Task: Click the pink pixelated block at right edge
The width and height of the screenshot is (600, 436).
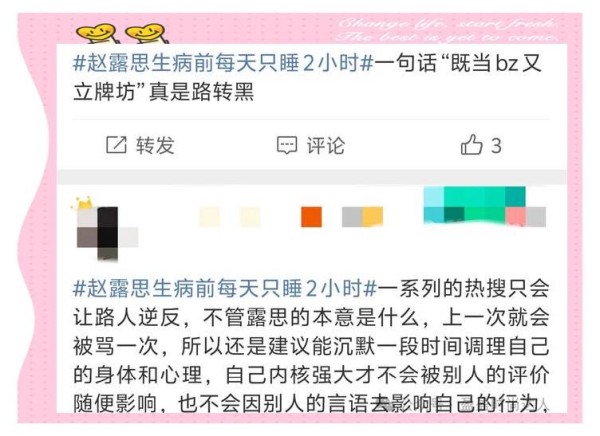Action: [x=515, y=217]
